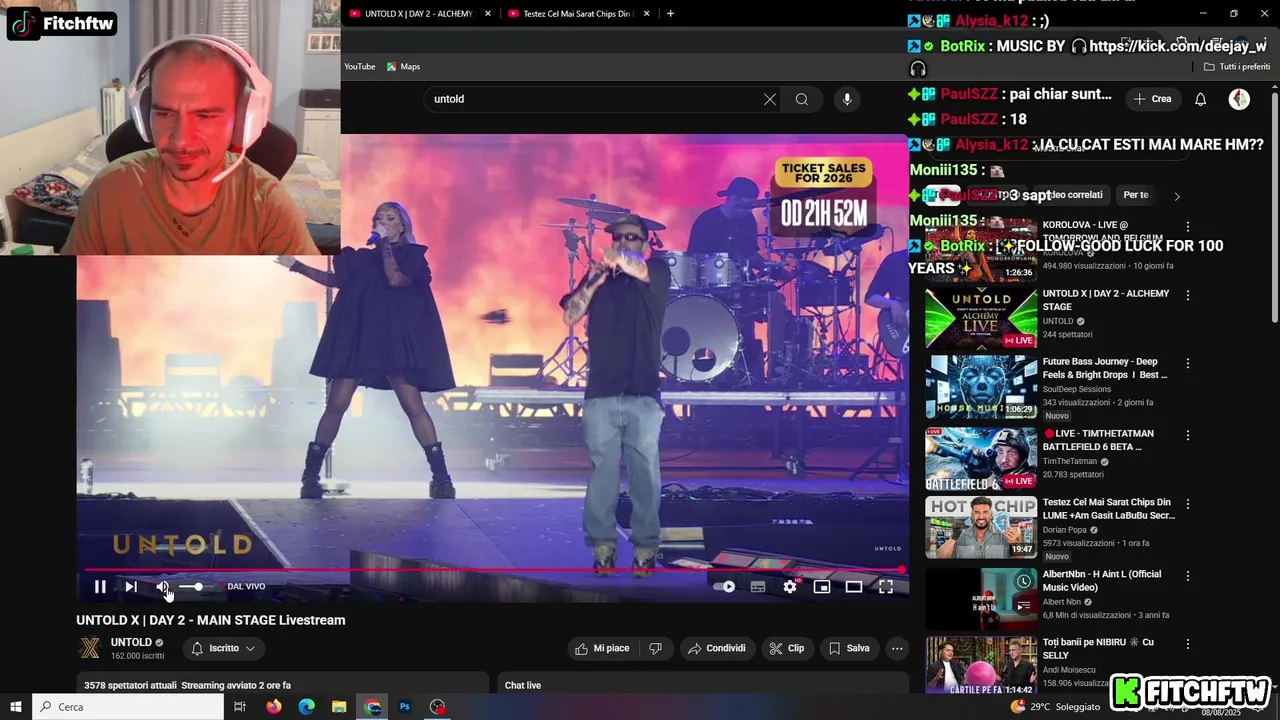1280x720 pixels.
Task: Open Task View on the taskbar
Action: tap(240, 707)
